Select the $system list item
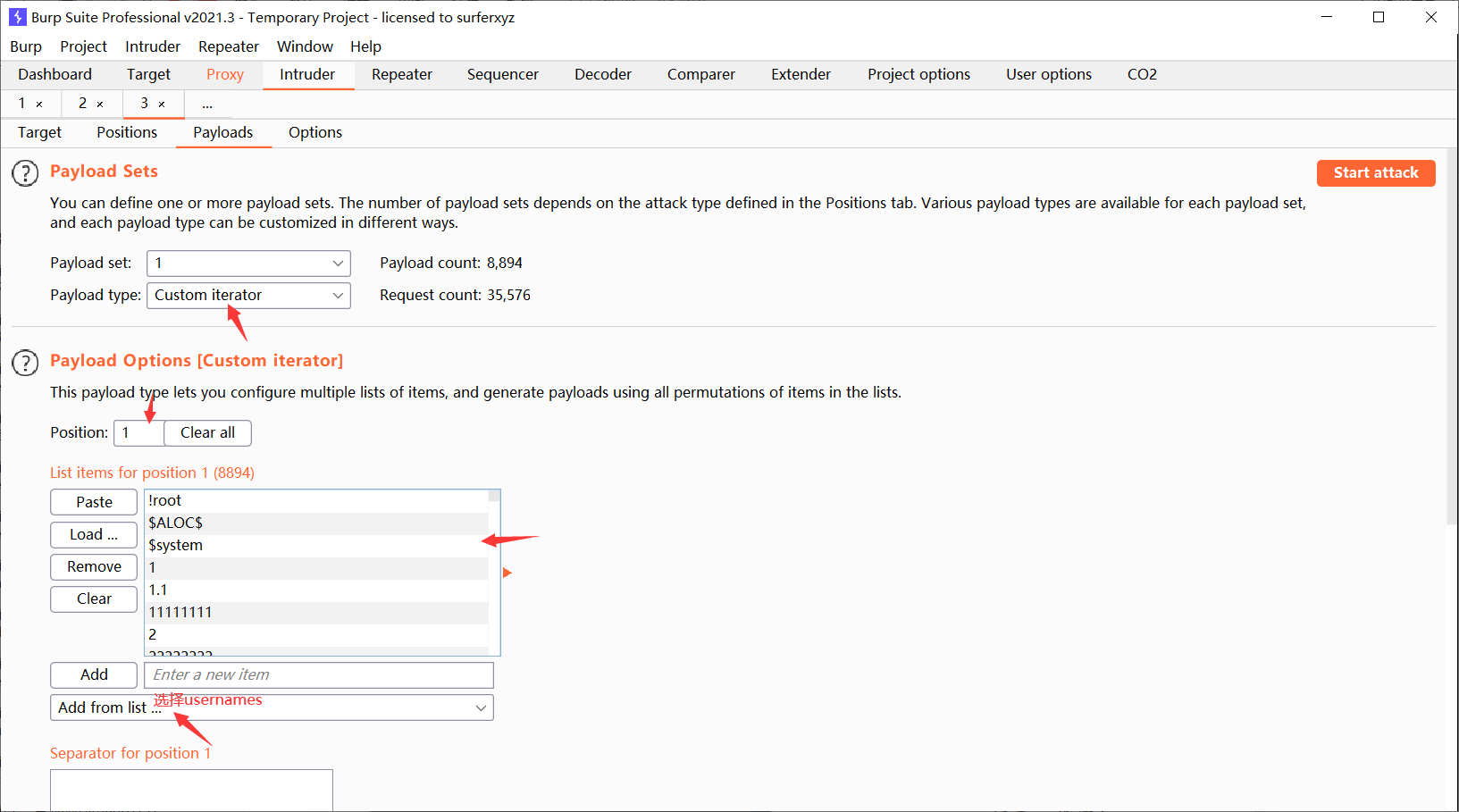This screenshot has height=812, width=1459. 316,545
